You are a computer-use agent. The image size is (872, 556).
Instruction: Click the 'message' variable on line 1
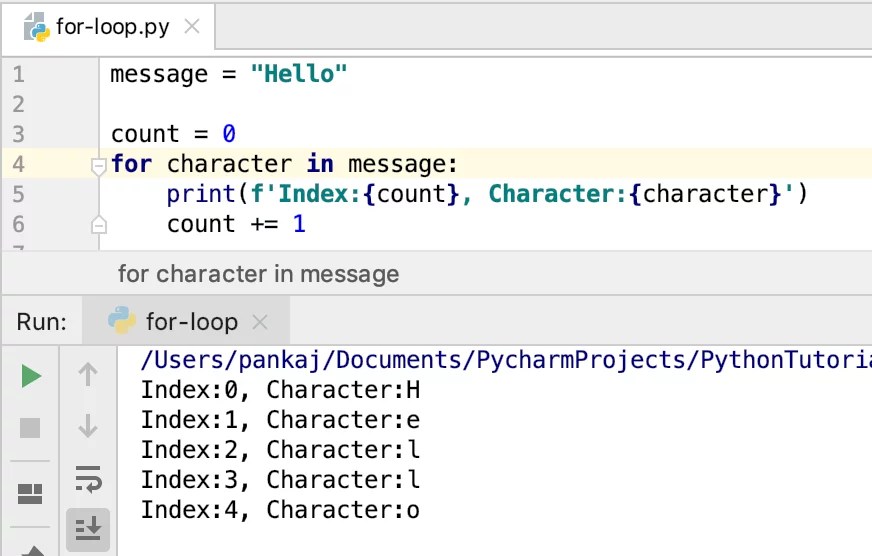[x=159, y=75]
